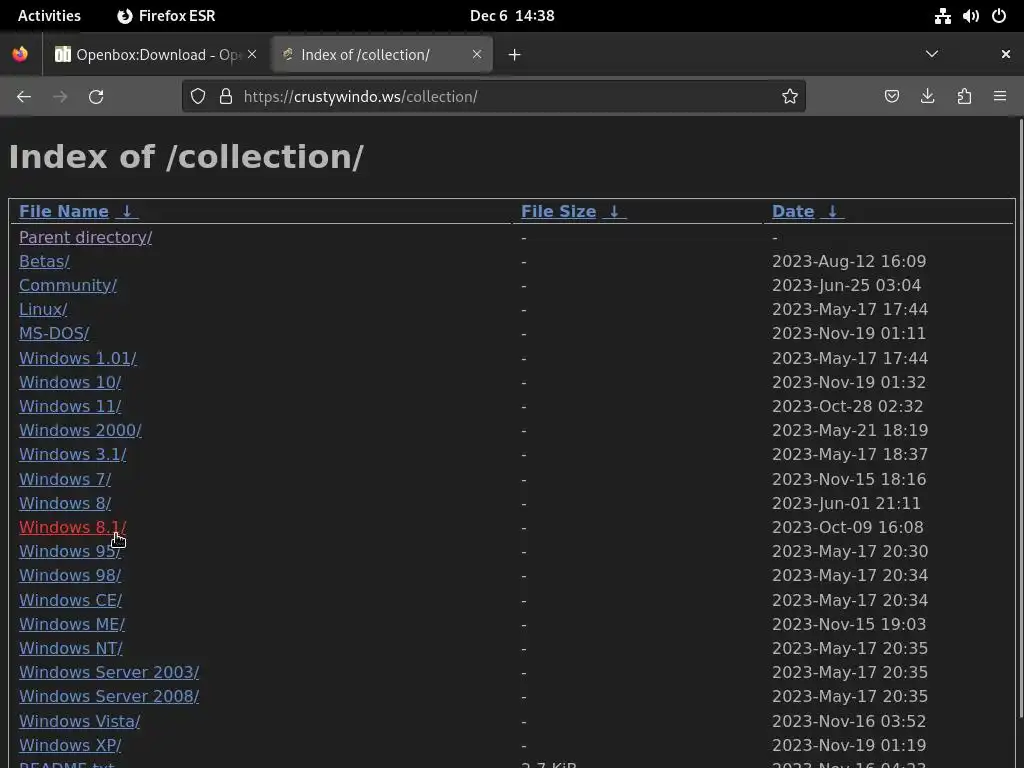Select the date 2023-Nov-19 01:32
Image resolution: width=1024 pixels, height=768 pixels.
pyautogui.click(x=849, y=382)
